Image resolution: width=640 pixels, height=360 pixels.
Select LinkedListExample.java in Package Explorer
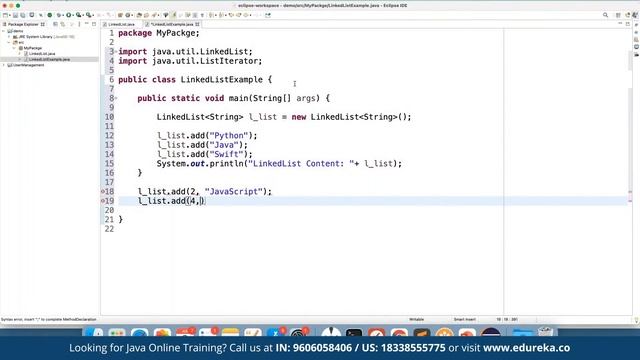tap(49, 60)
